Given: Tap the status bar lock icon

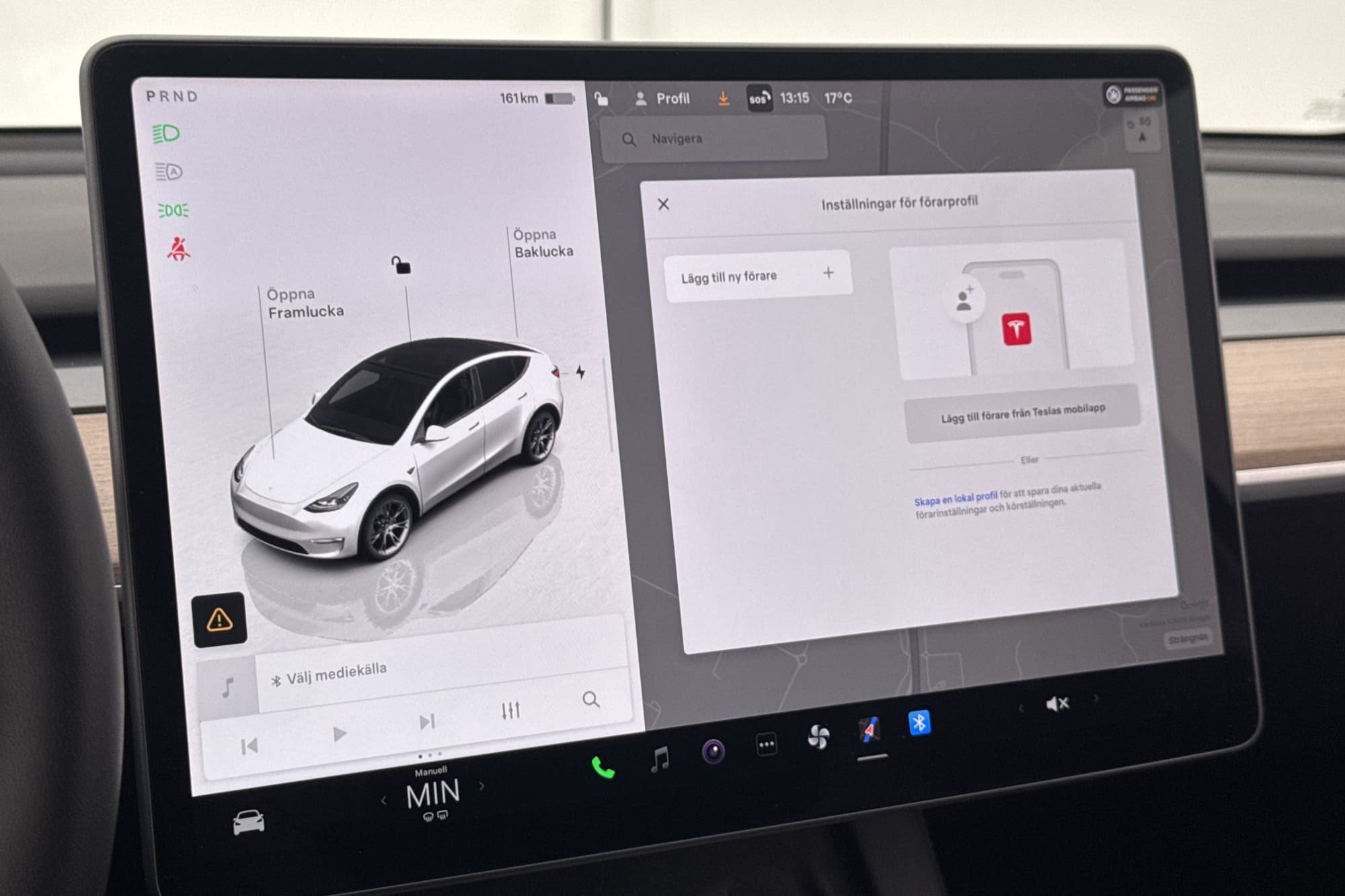Looking at the screenshot, I should (x=601, y=99).
